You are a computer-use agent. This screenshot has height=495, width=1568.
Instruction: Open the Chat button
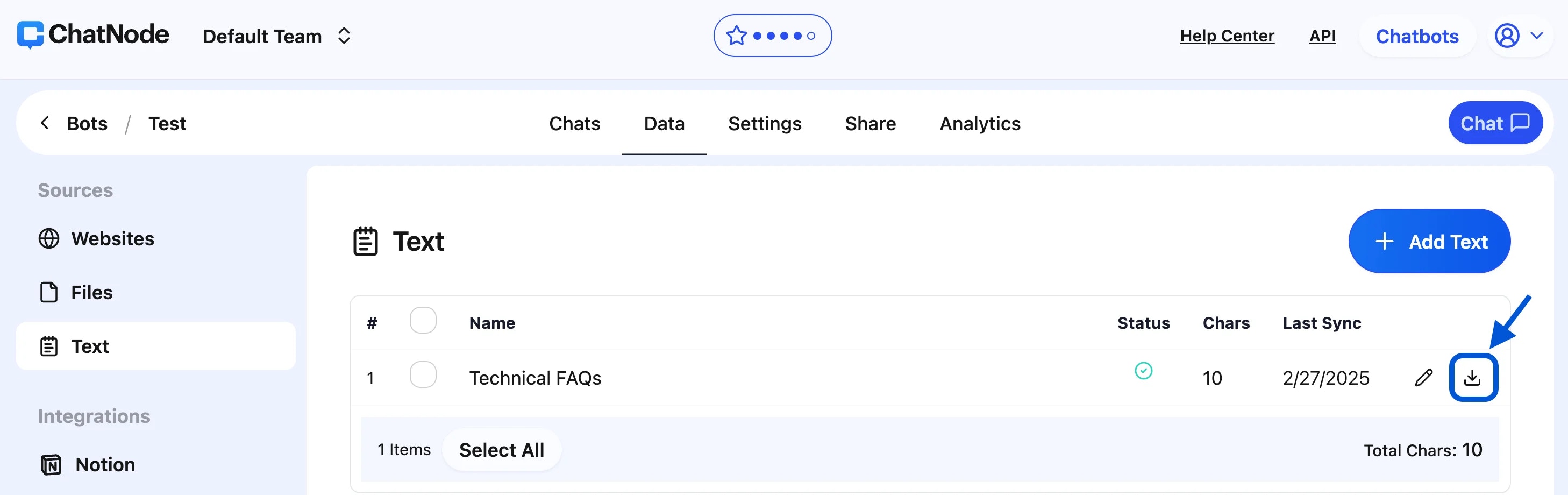point(1495,123)
